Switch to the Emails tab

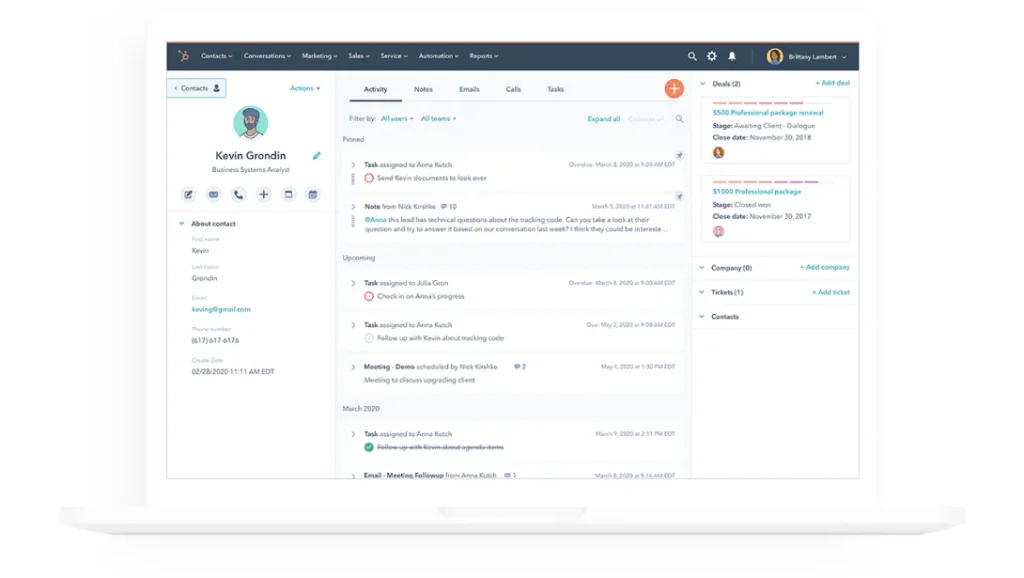pyautogui.click(x=469, y=89)
